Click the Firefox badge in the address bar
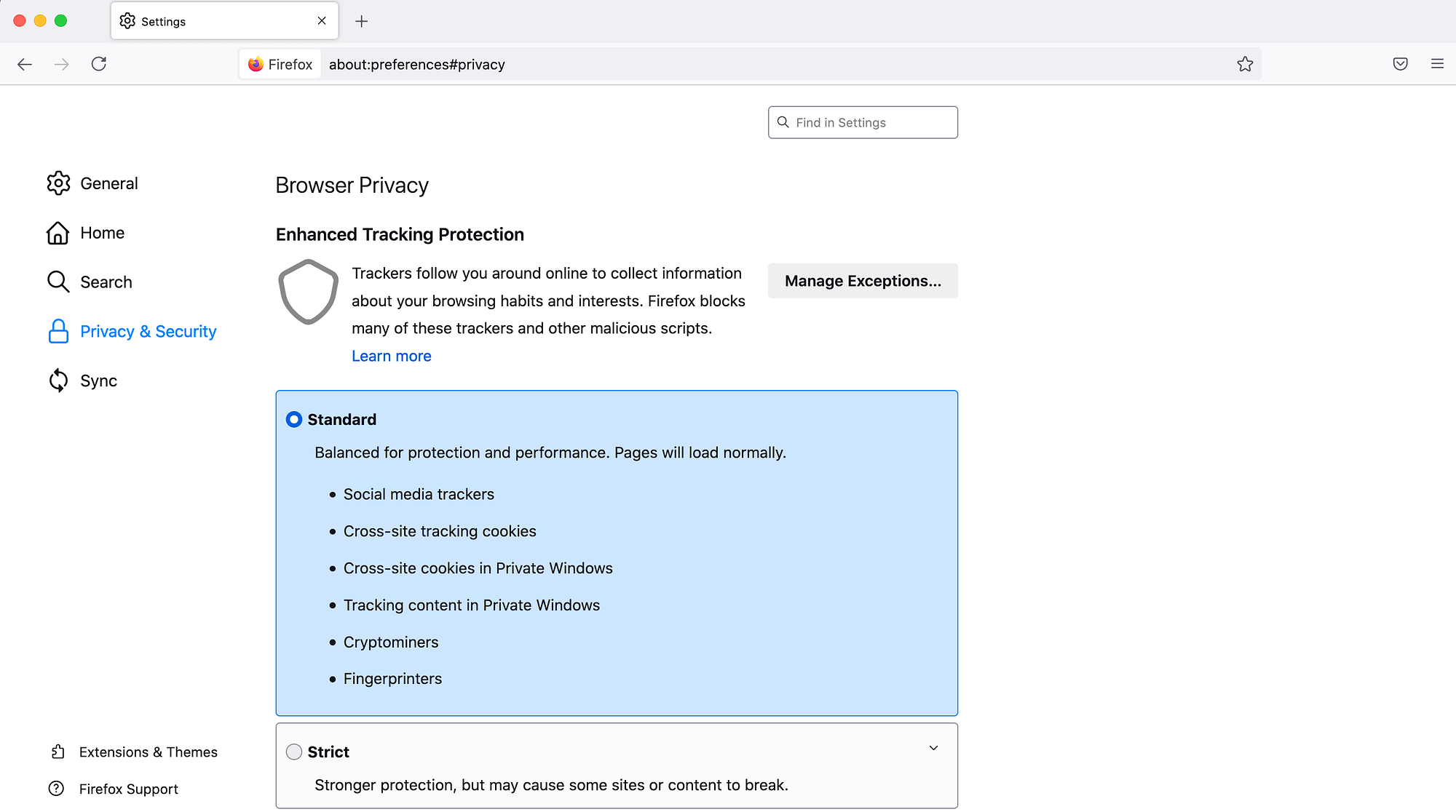This screenshot has width=1456, height=812. pos(280,64)
